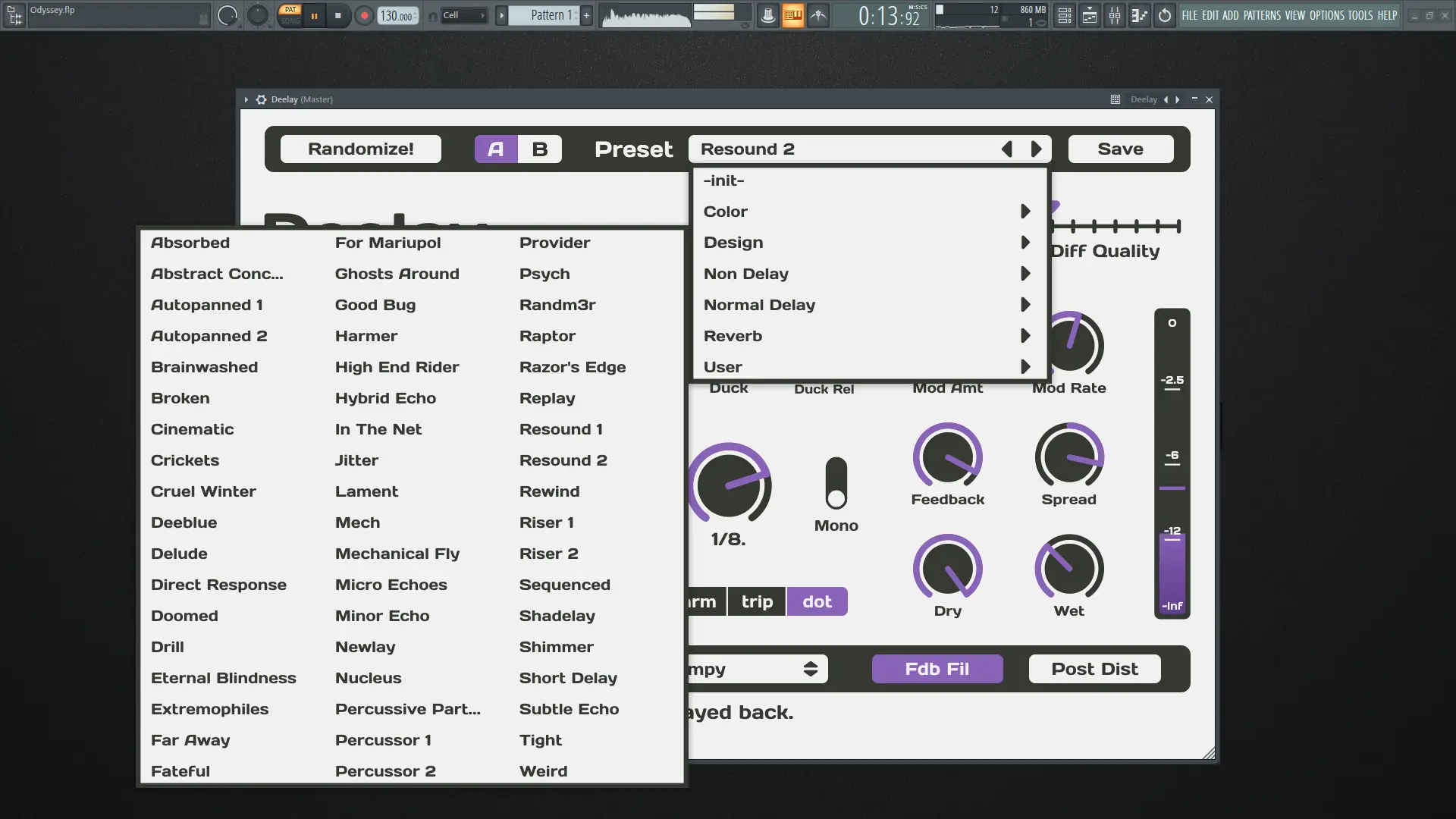
Task: Open the Deelay plugin options gear
Action: point(261,99)
